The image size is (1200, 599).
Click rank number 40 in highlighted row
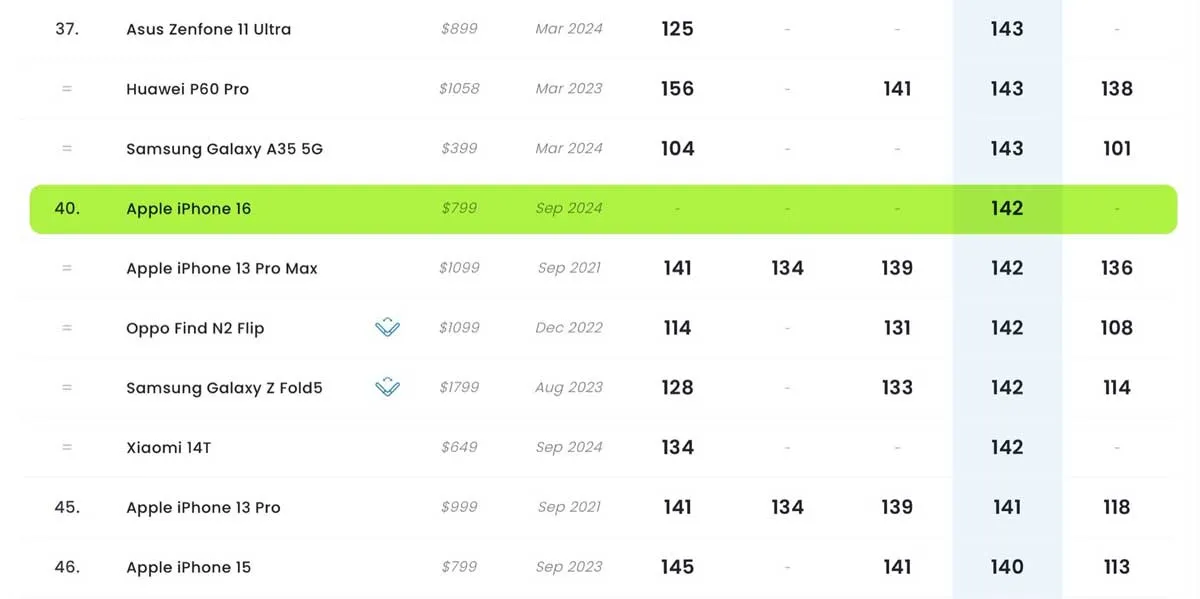pyautogui.click(x=67, y=209)
